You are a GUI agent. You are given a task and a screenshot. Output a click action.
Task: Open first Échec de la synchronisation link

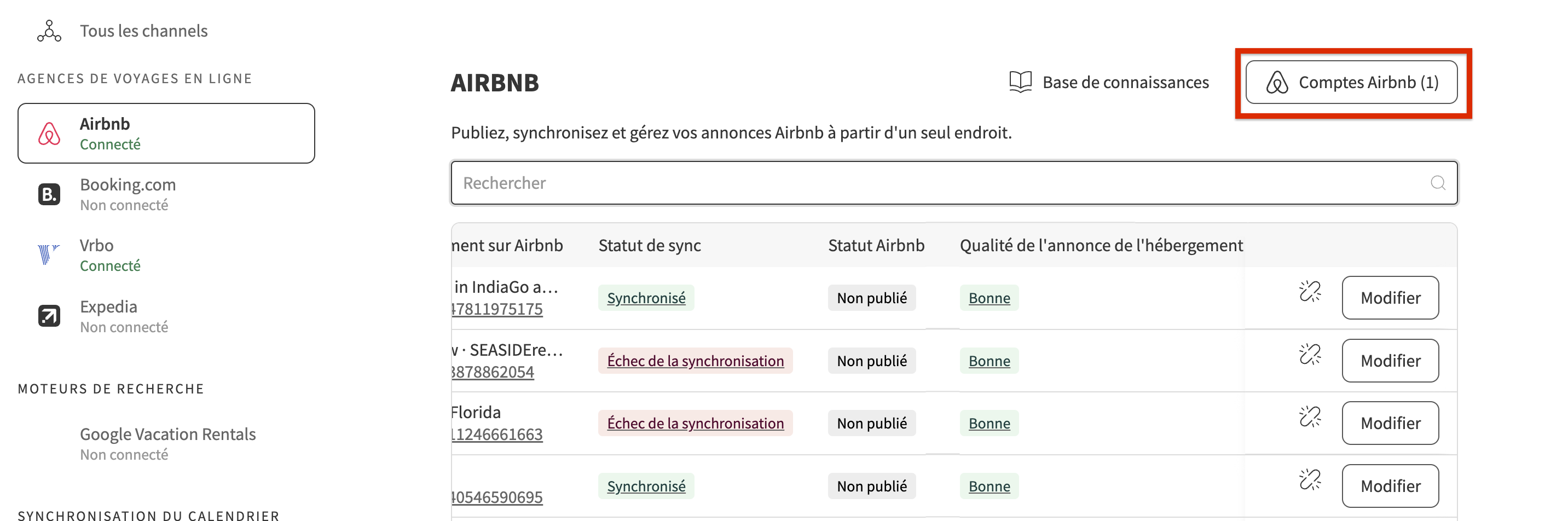[695, 361]
